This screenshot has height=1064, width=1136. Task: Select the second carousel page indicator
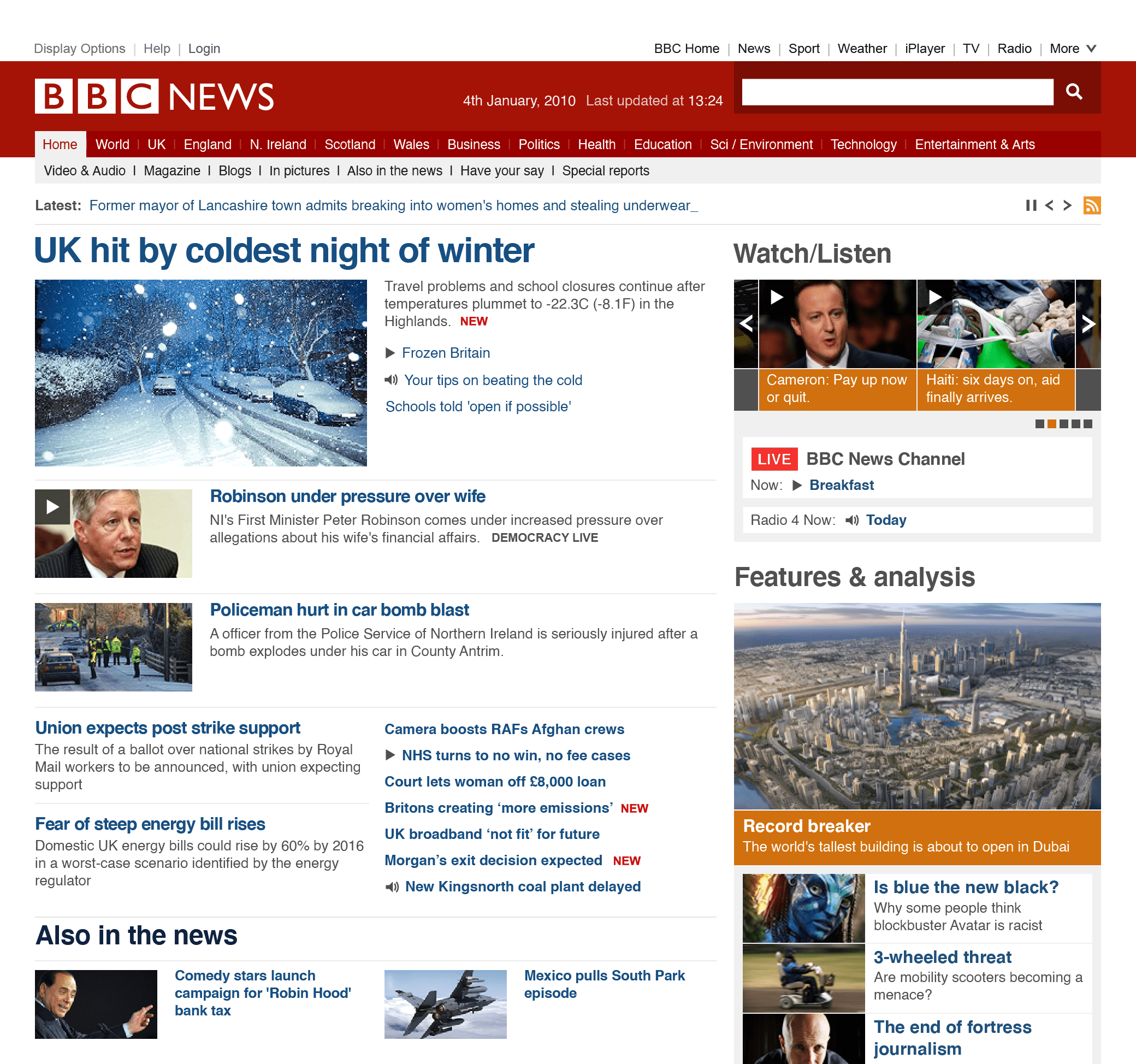pyautogui.click(x=1051, y=424)
